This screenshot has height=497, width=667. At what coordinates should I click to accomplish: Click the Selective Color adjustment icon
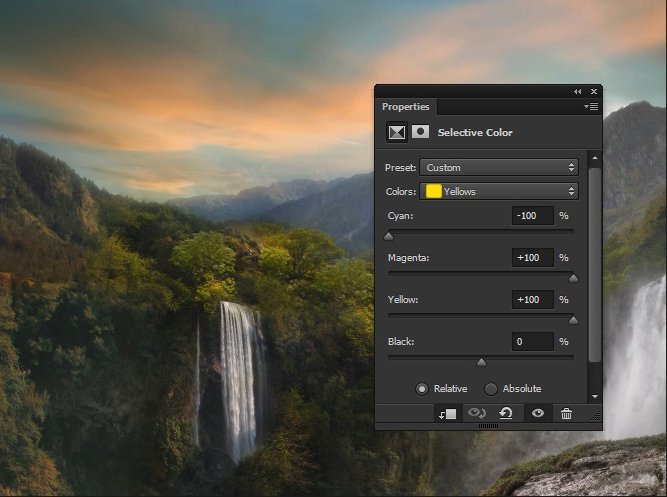click(x=397, y=132)
